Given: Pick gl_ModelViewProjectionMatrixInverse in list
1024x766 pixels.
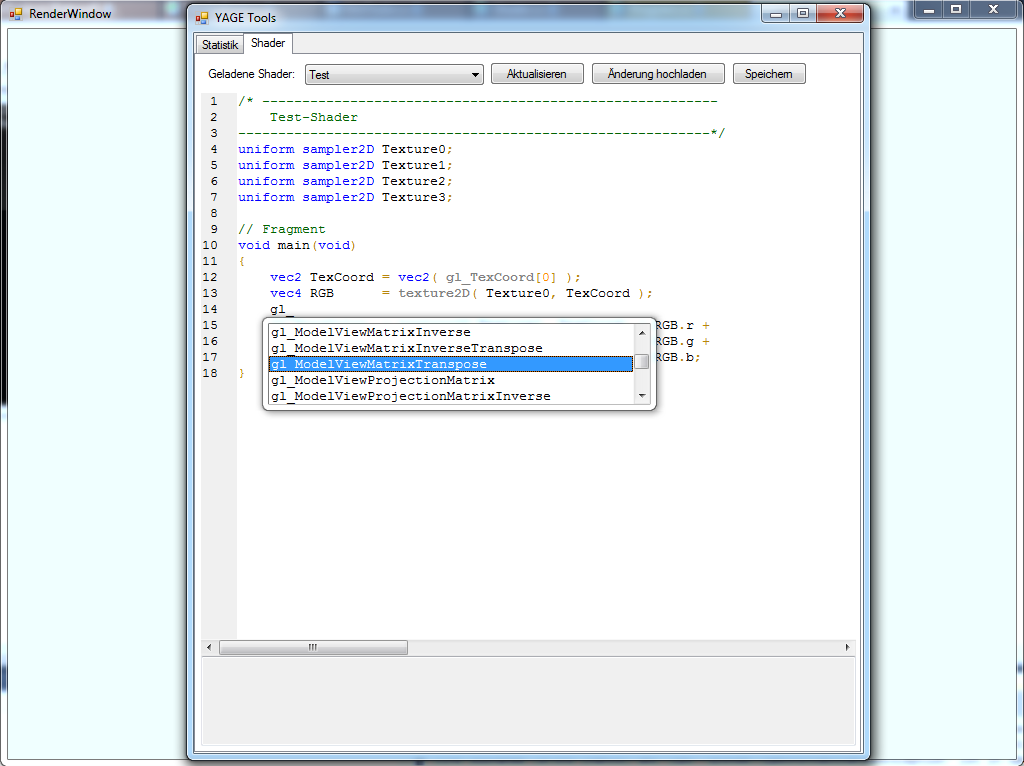Looking at the screenshot, I should click(x=410, y=396).
